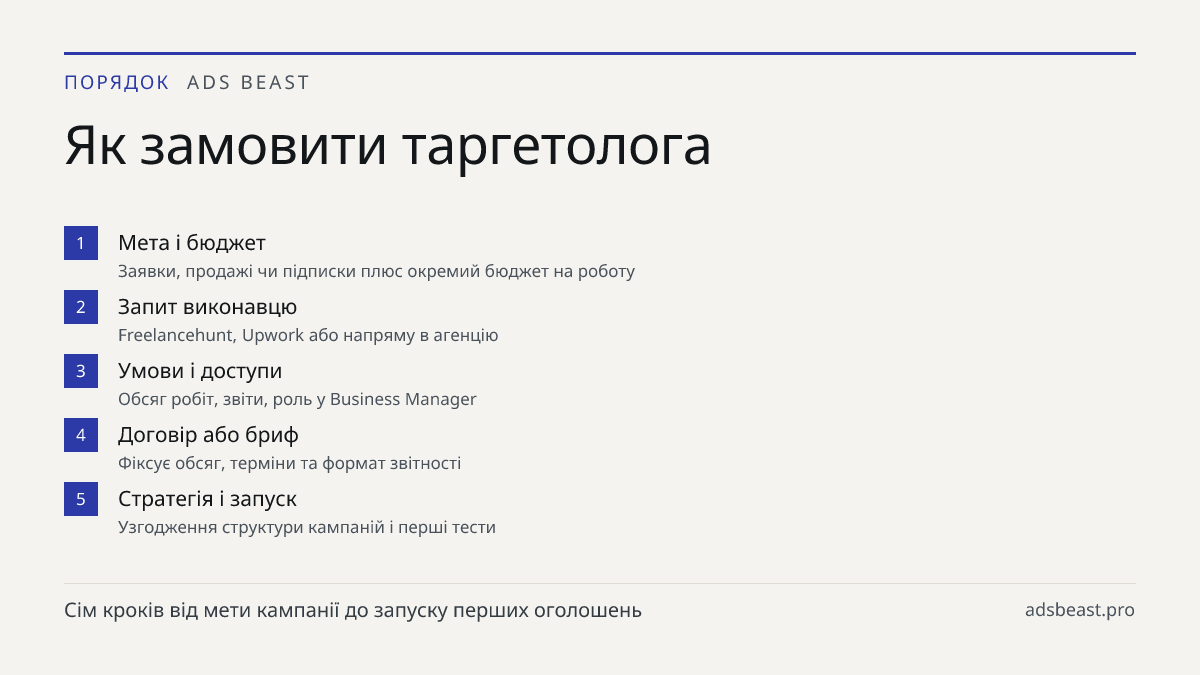The width and height of the screenshot is (1200, 675).
Task: Click the step number 2 badge
Action: tap(81, 307)
